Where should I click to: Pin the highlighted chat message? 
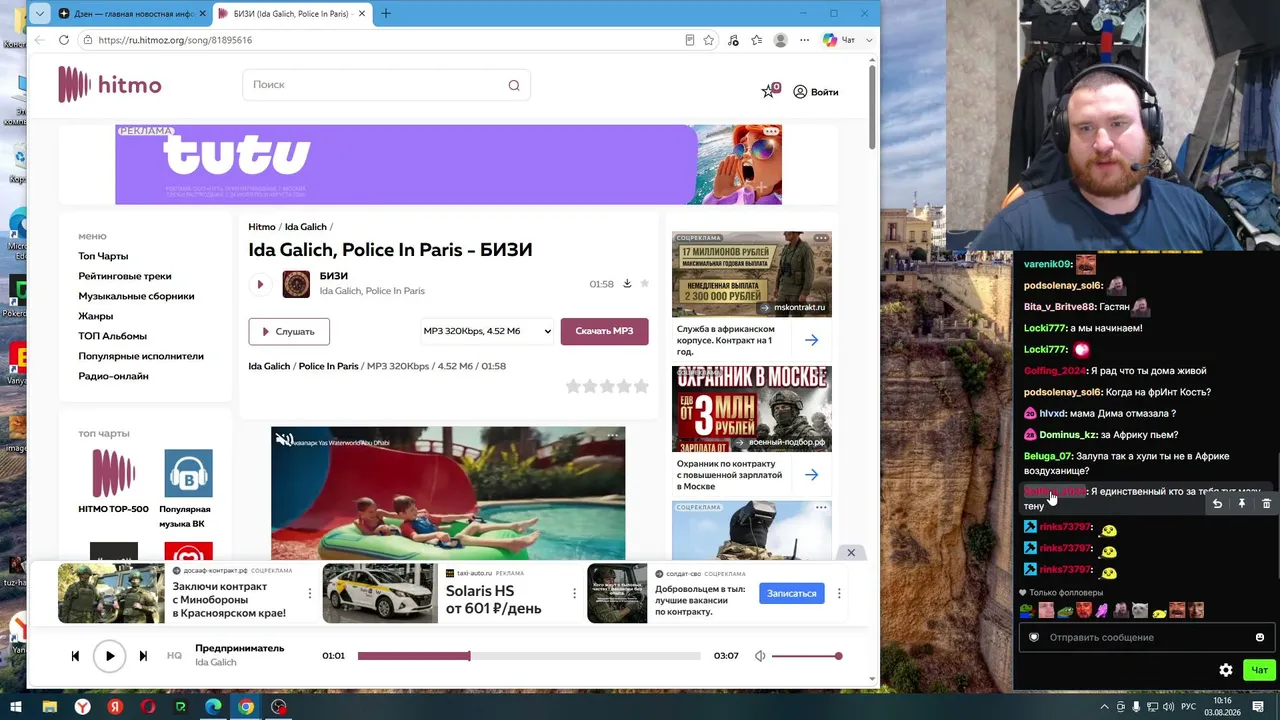pyautogui.click(x=1242, y=504)
